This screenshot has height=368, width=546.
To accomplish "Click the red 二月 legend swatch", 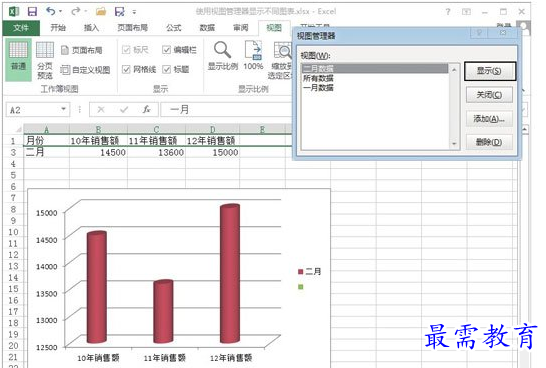I will [301, 272].
